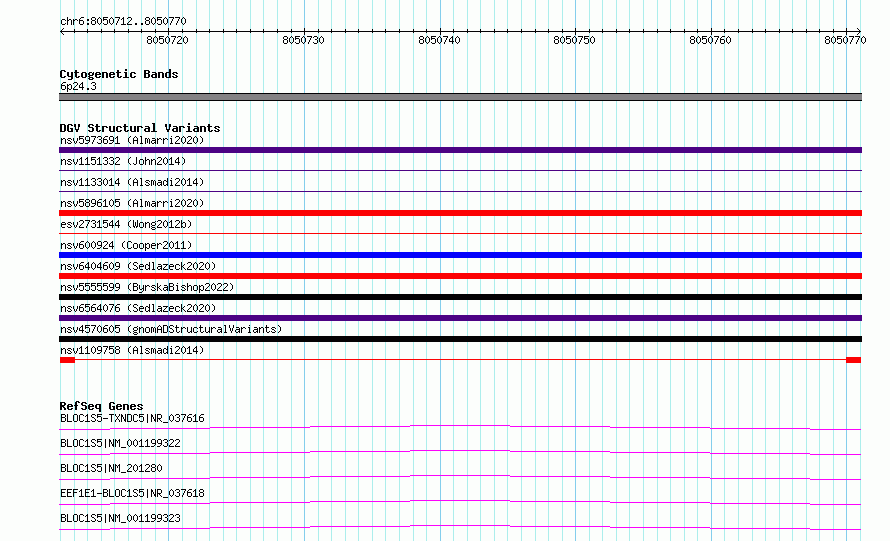Select transcript EEF1E1-BLOC1S5|NR_037618
Screen dimensions: 890x541
(132, 493)
